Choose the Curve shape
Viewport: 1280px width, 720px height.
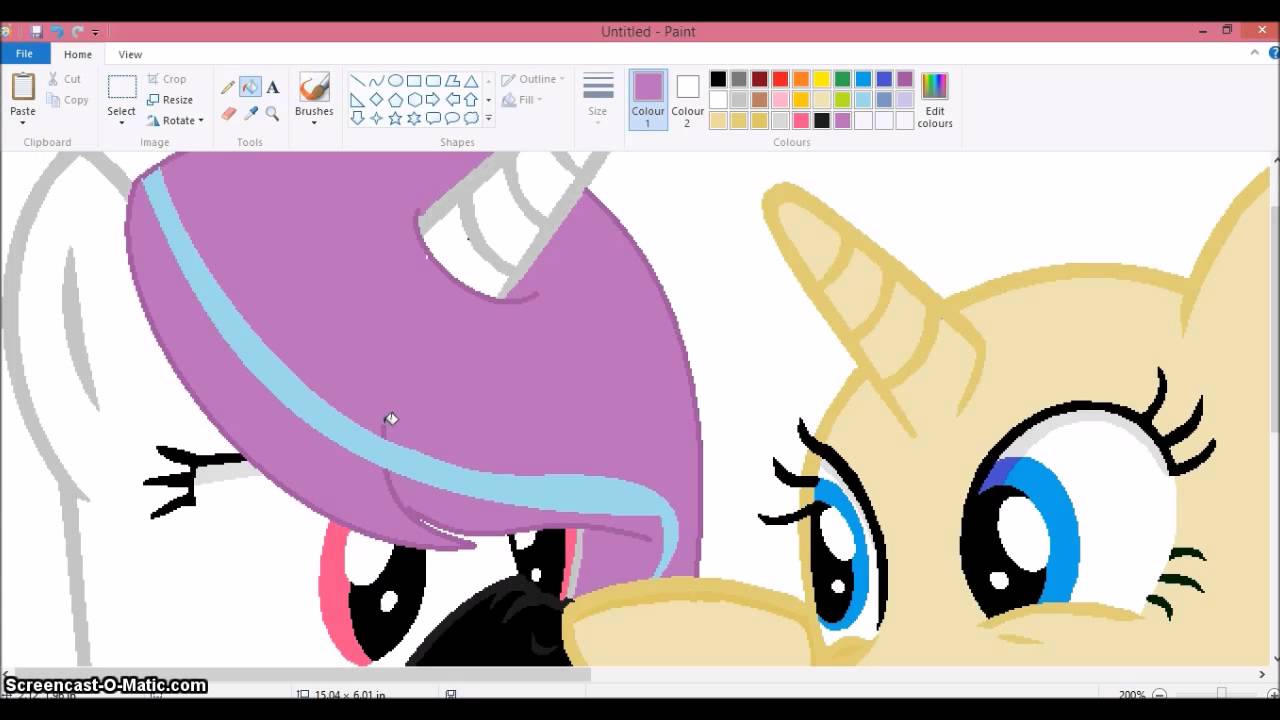point(376,81)
